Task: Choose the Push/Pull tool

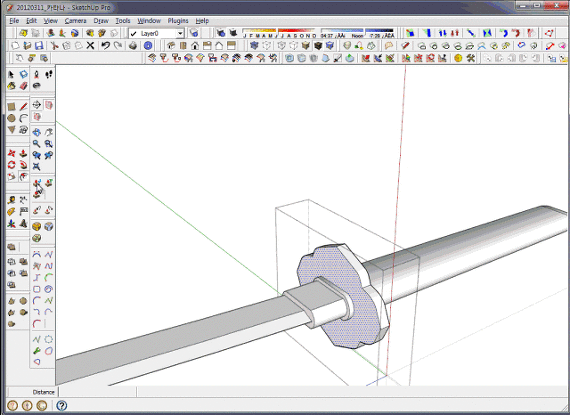Action: (24, 153)
